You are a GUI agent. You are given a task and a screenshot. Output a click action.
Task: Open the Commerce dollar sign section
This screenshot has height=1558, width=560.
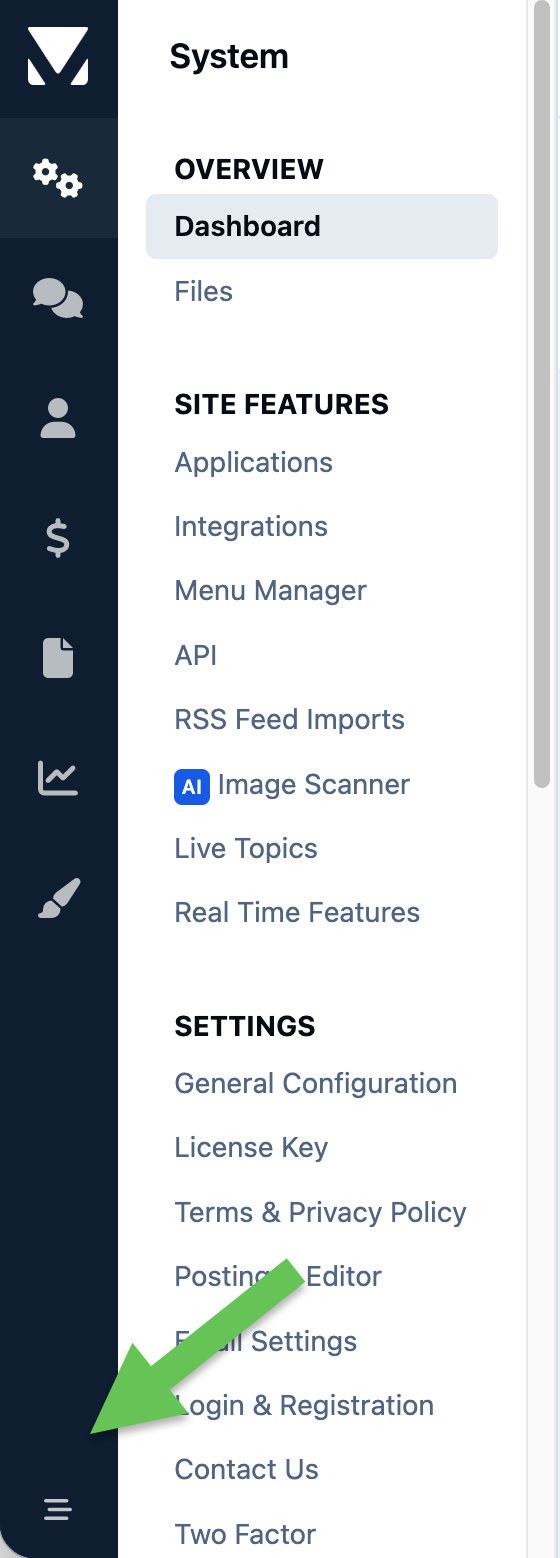pyautogui.click(x=58, y=538)
